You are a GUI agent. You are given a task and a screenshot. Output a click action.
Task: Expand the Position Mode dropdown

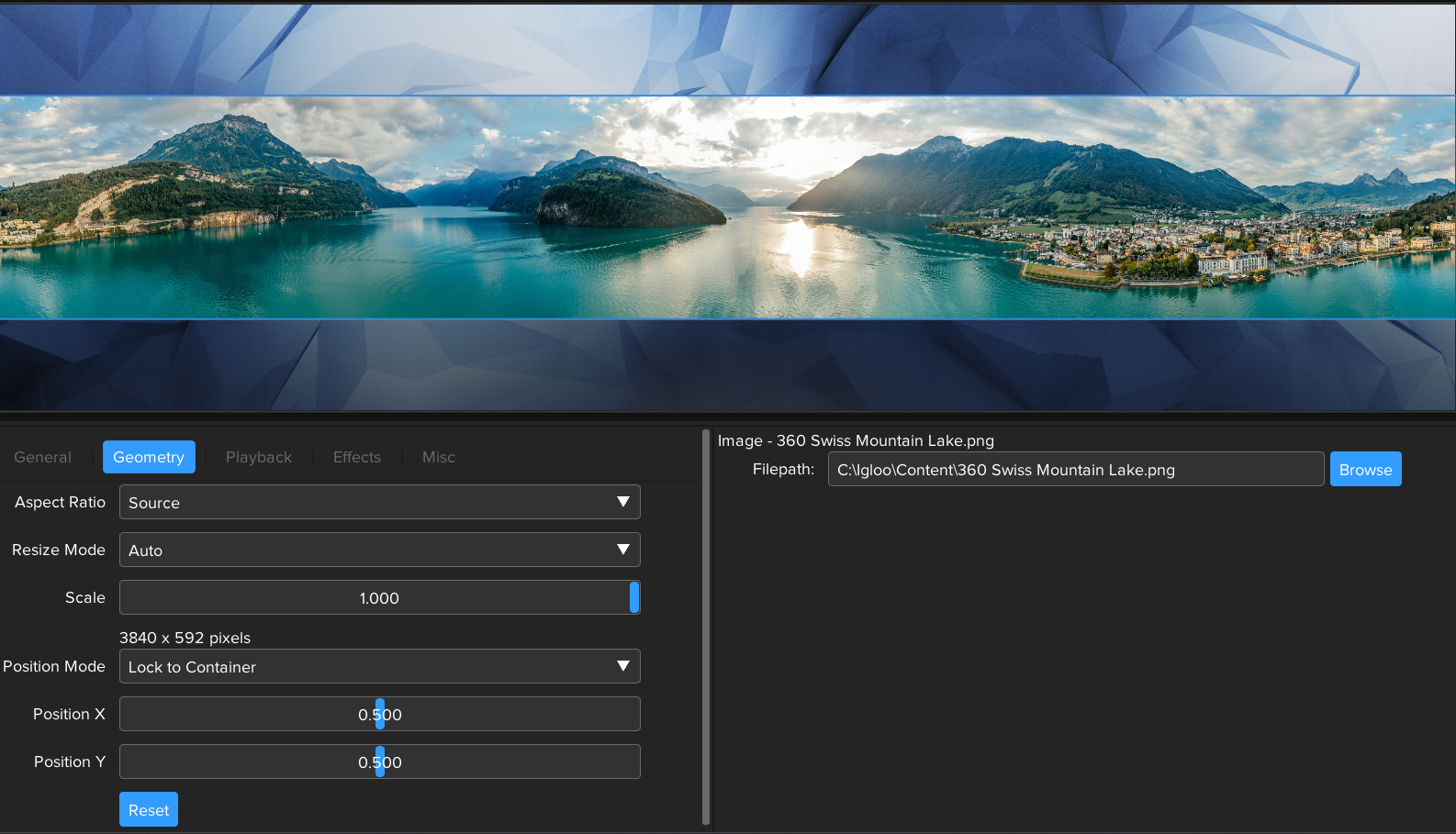pyautogui.click(x=379, y=667)
